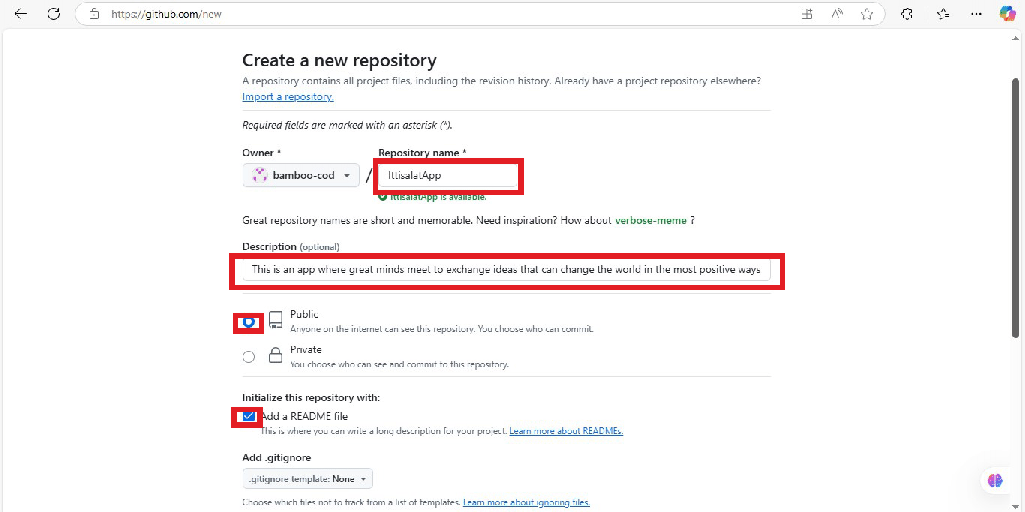This screenshot has height=512, width=1025.
Task: Open the floating brain assistant icon
Action: coord(995,481)
